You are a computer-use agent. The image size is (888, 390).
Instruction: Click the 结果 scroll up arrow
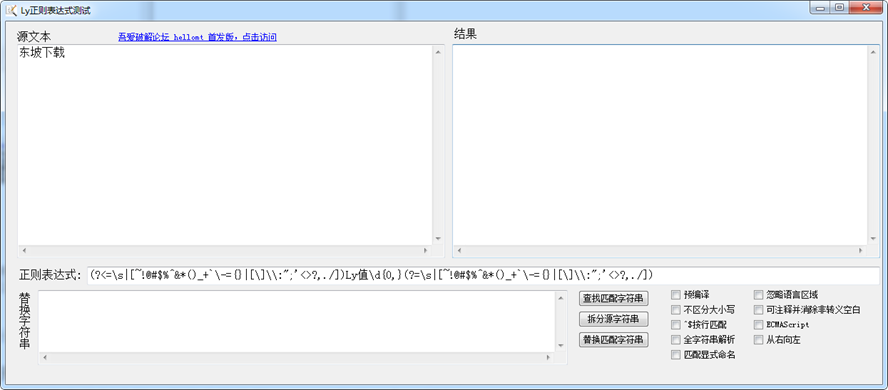click(873, 52)
